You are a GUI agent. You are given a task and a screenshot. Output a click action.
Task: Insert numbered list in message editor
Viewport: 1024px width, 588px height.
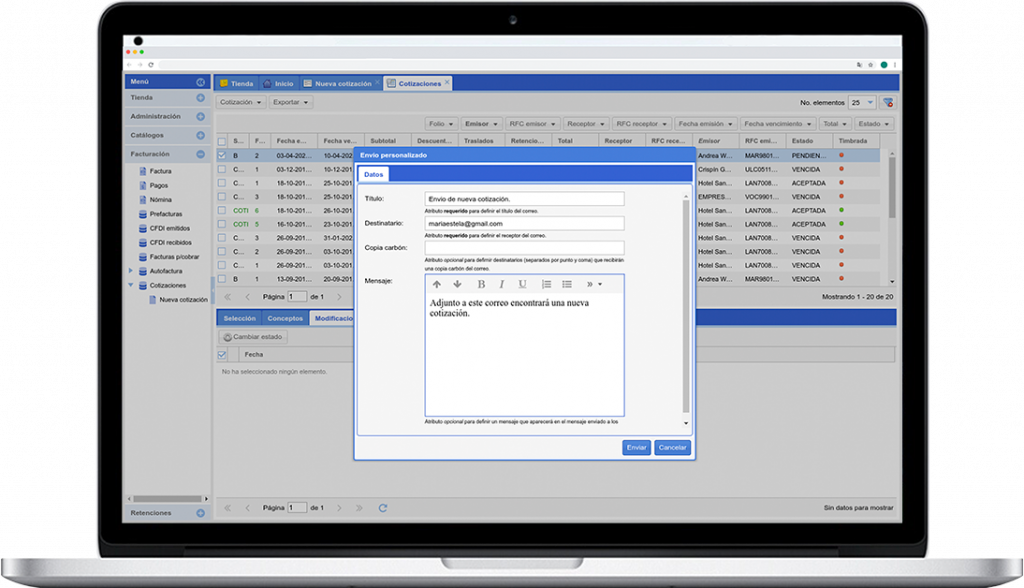click(x=546, y=284)
